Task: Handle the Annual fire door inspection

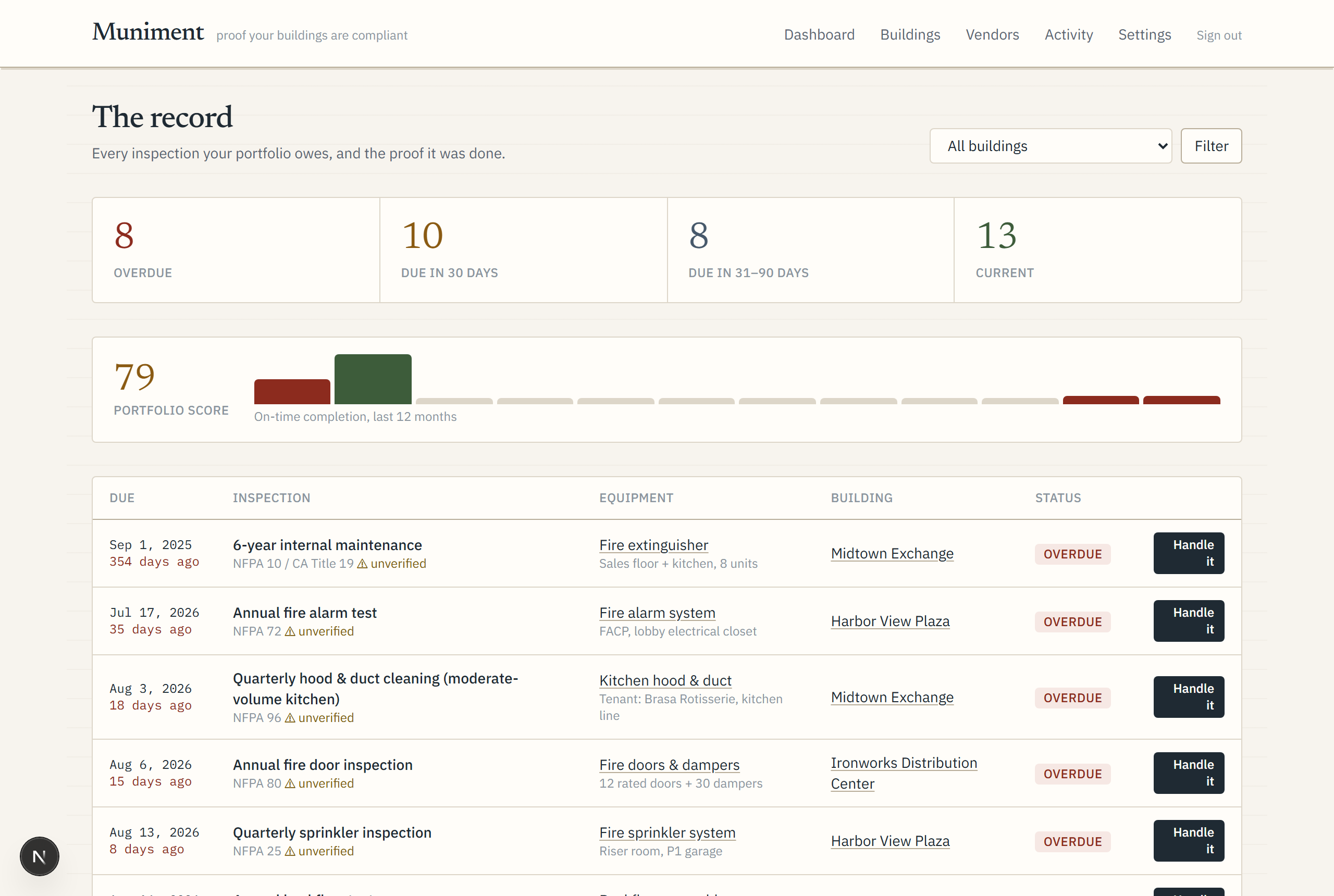Action: pos(1188,773)
